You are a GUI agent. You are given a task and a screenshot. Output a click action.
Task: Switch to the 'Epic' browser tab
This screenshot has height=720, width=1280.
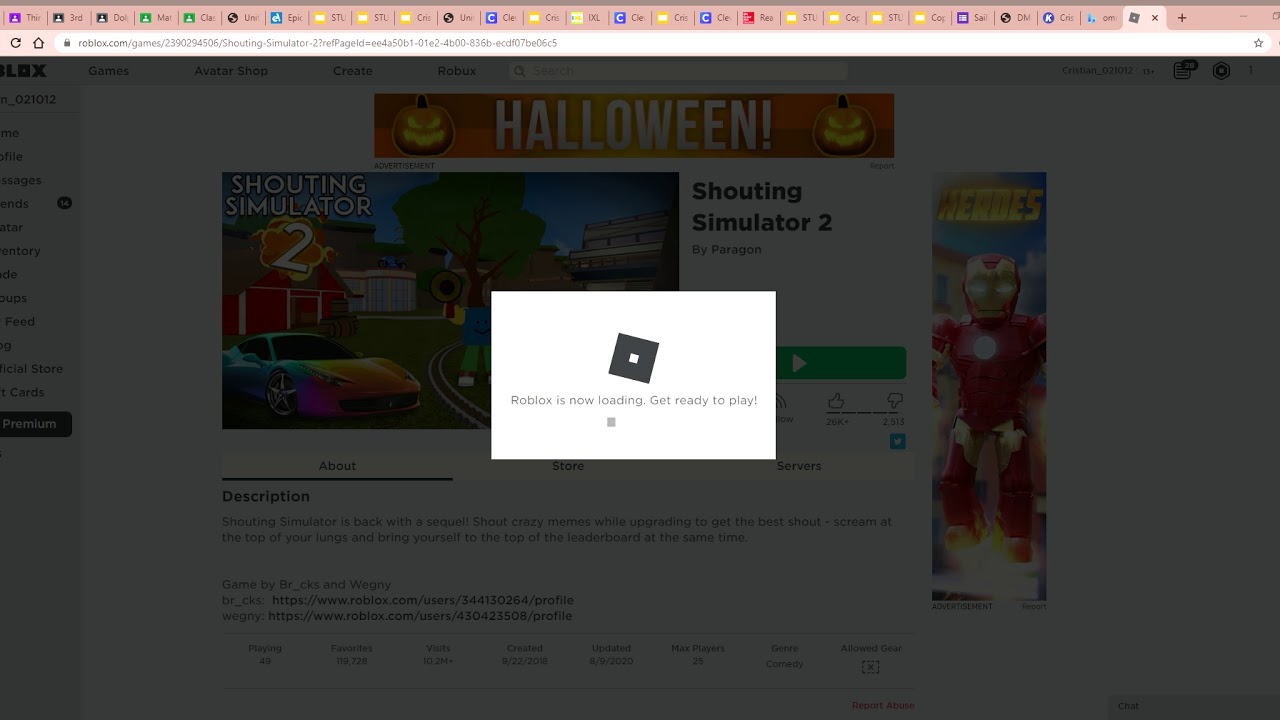tap(287, 18)
